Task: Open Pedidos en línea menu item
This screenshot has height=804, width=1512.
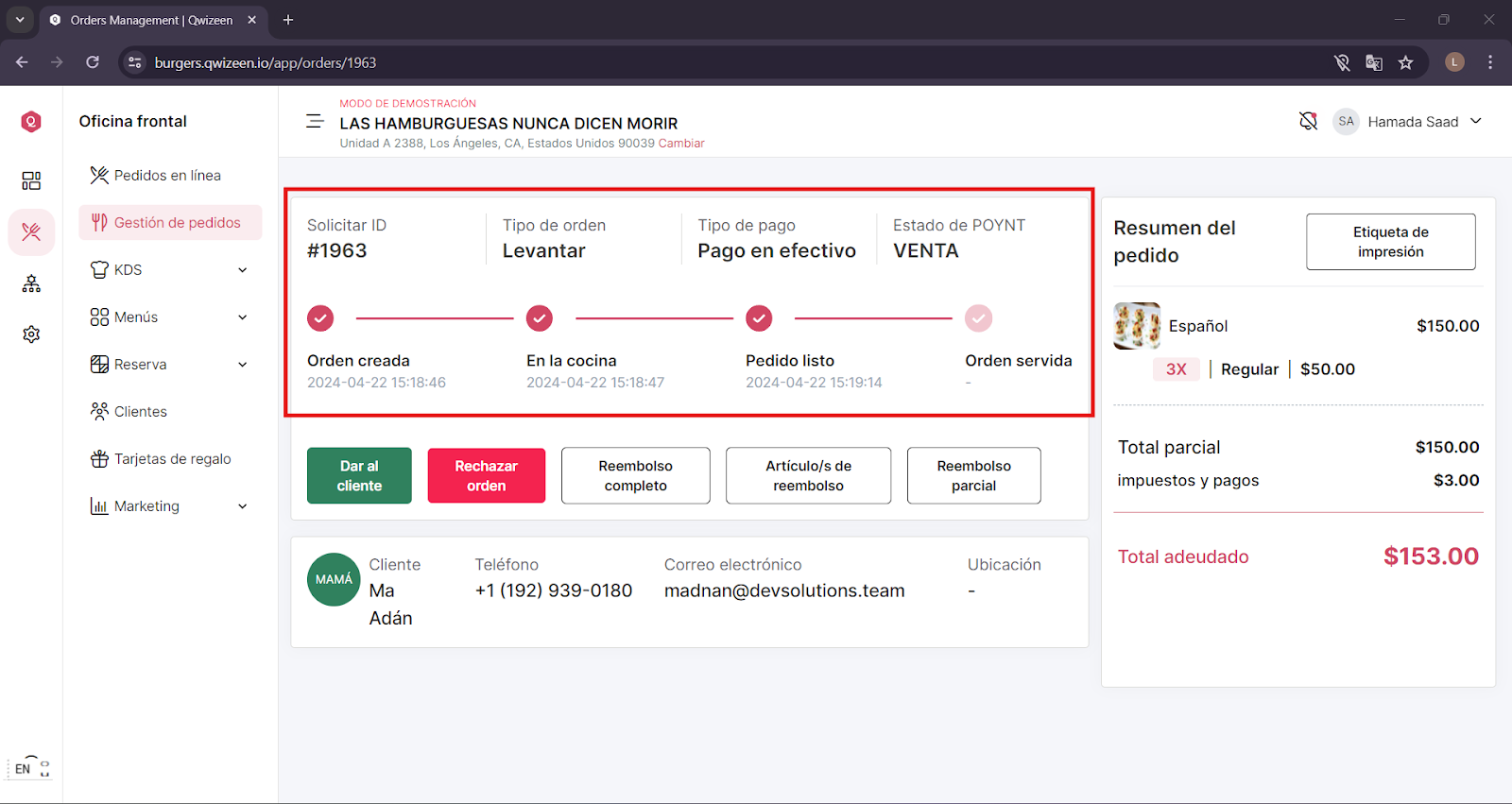Action: 170,175
